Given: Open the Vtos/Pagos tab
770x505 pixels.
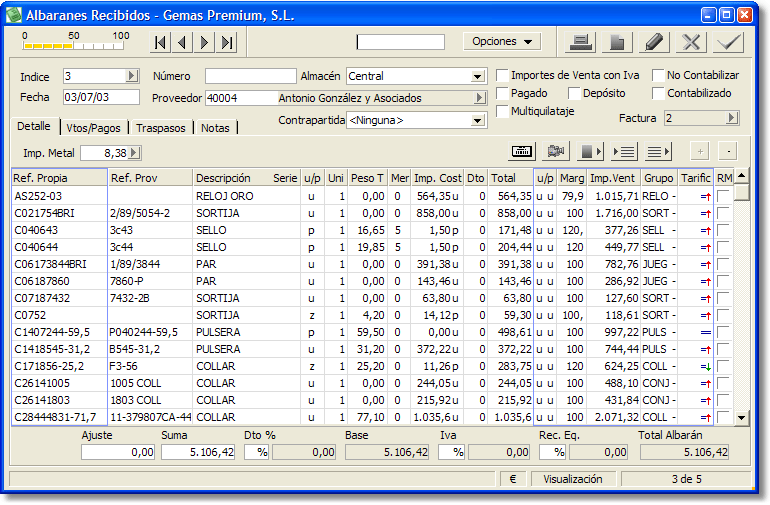Looking at the screenshot, I should click(x=93, y=128).
